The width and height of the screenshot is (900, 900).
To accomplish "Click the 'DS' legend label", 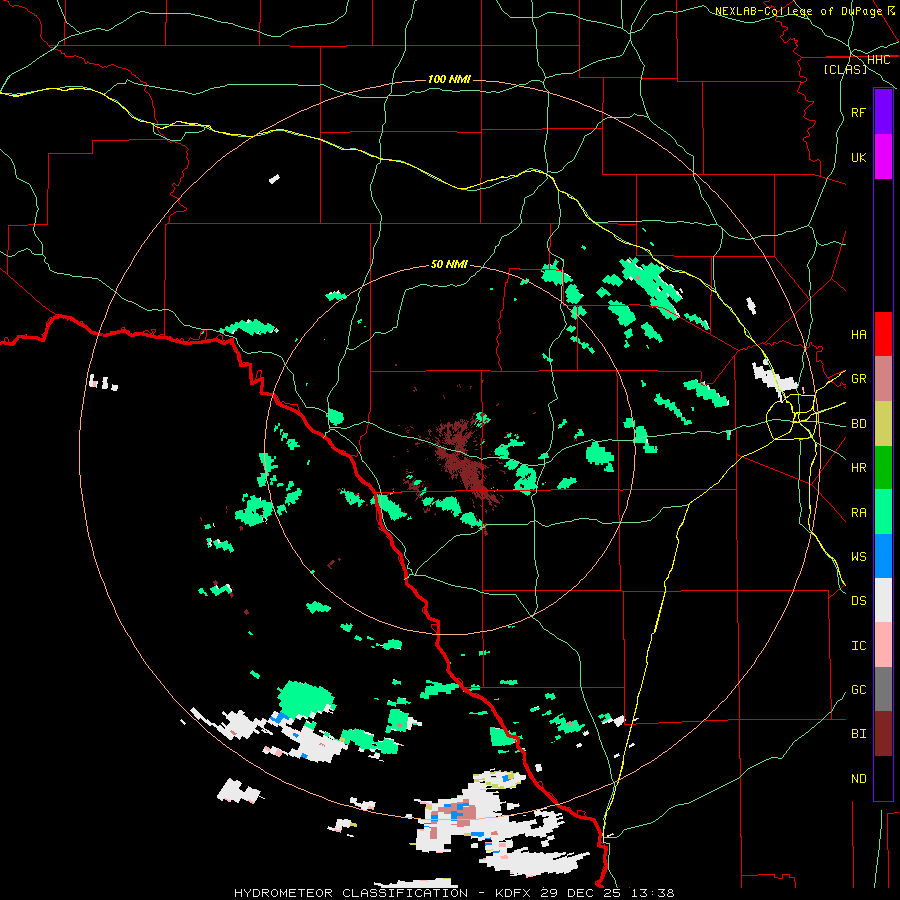I will [858, 601].
